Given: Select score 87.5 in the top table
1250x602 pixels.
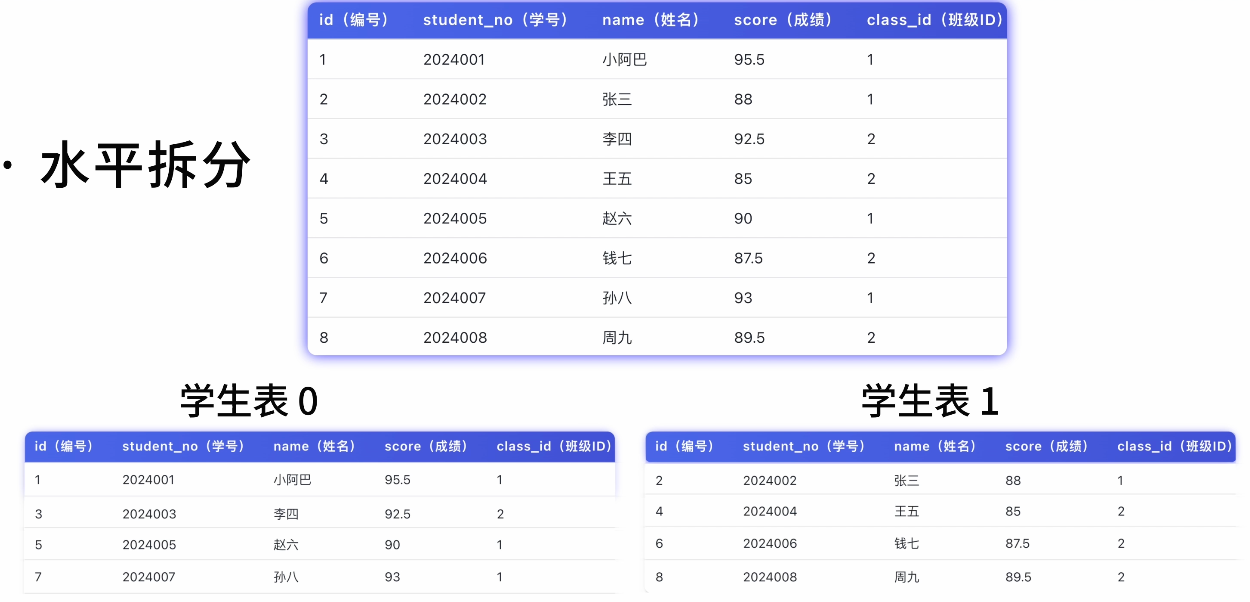Looking at the screenshot, I should (x=748, y=258).
